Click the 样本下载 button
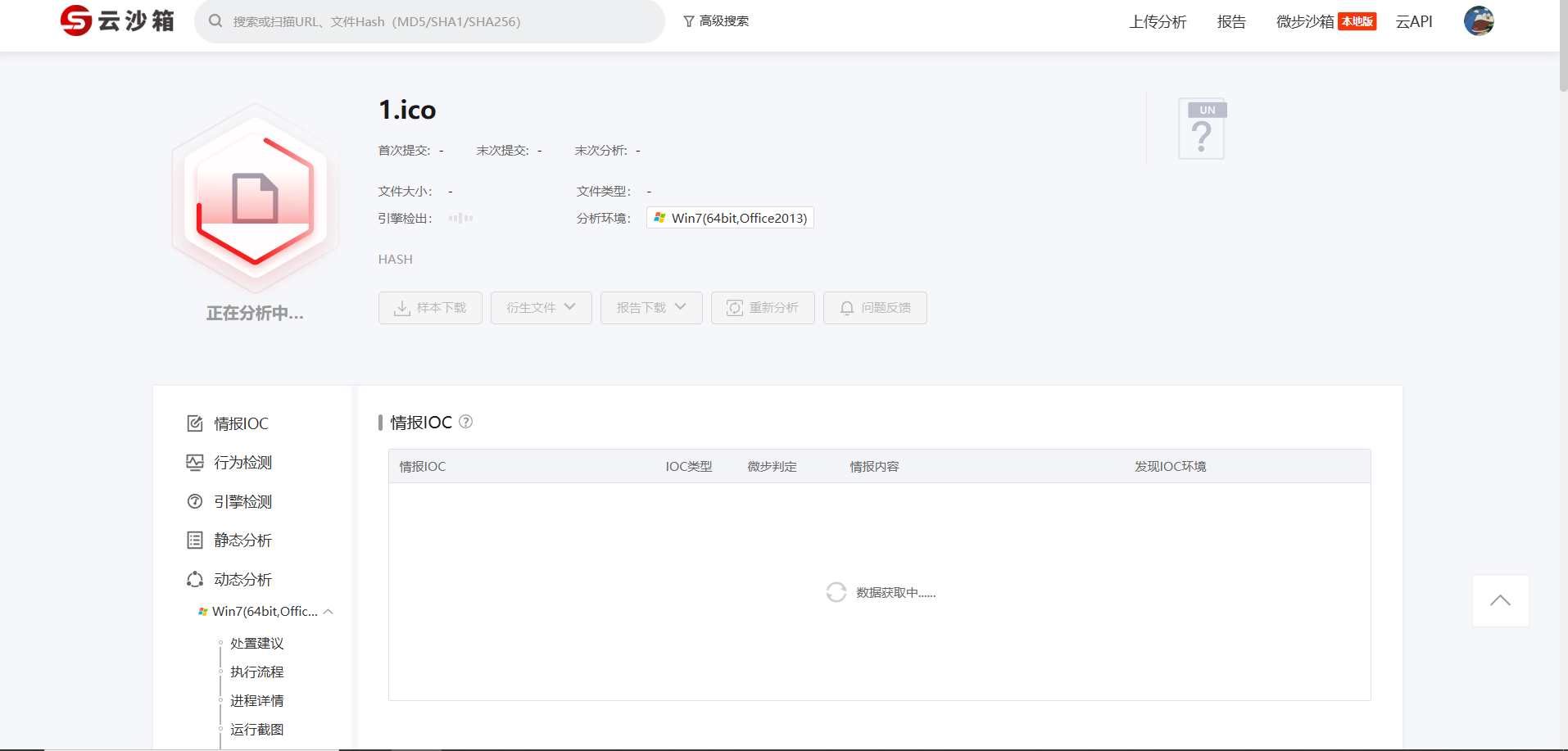The height and width of the screenshot is (751, 1568). (x=430, y=308)
